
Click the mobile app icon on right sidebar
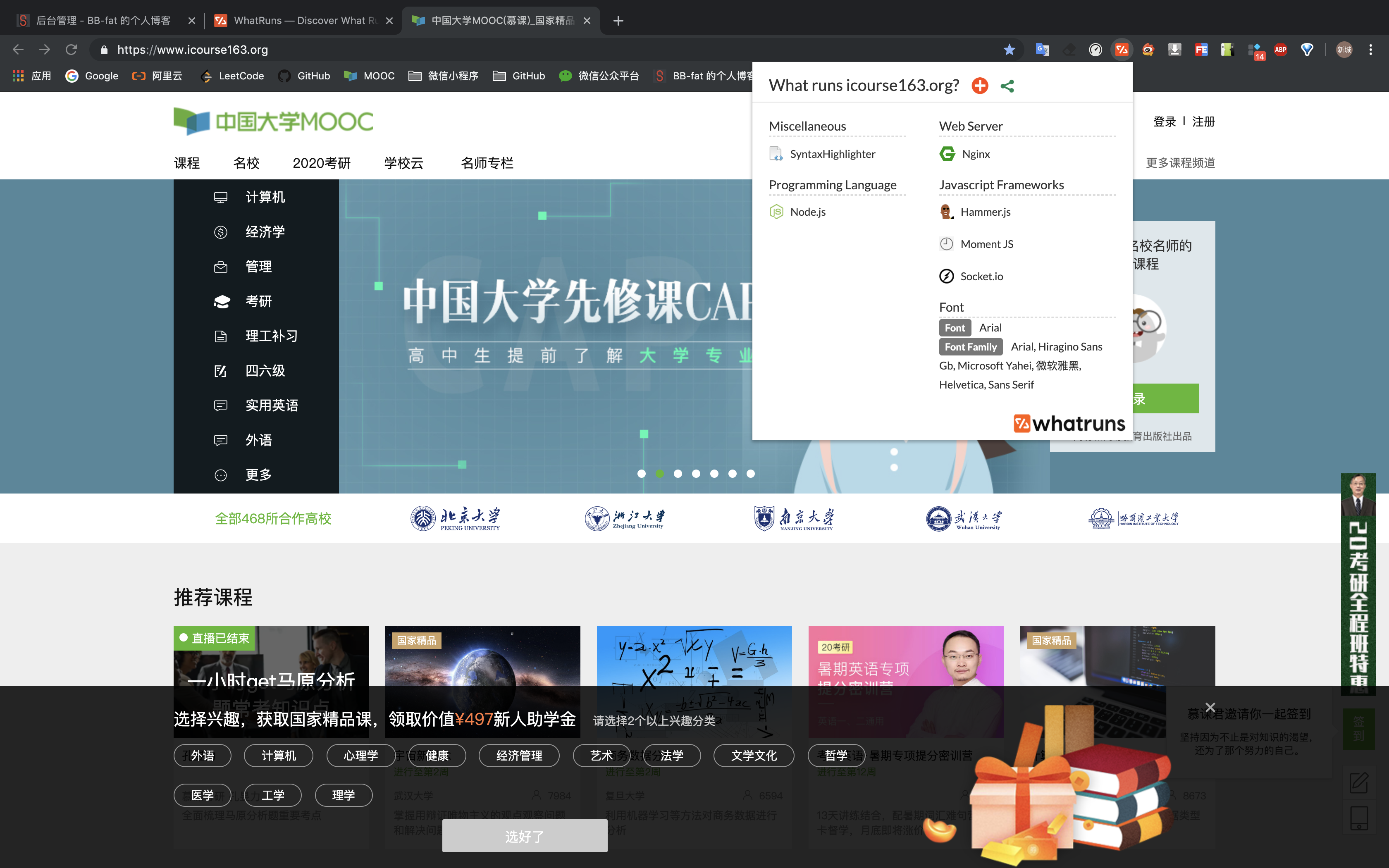coord(1358,818)
